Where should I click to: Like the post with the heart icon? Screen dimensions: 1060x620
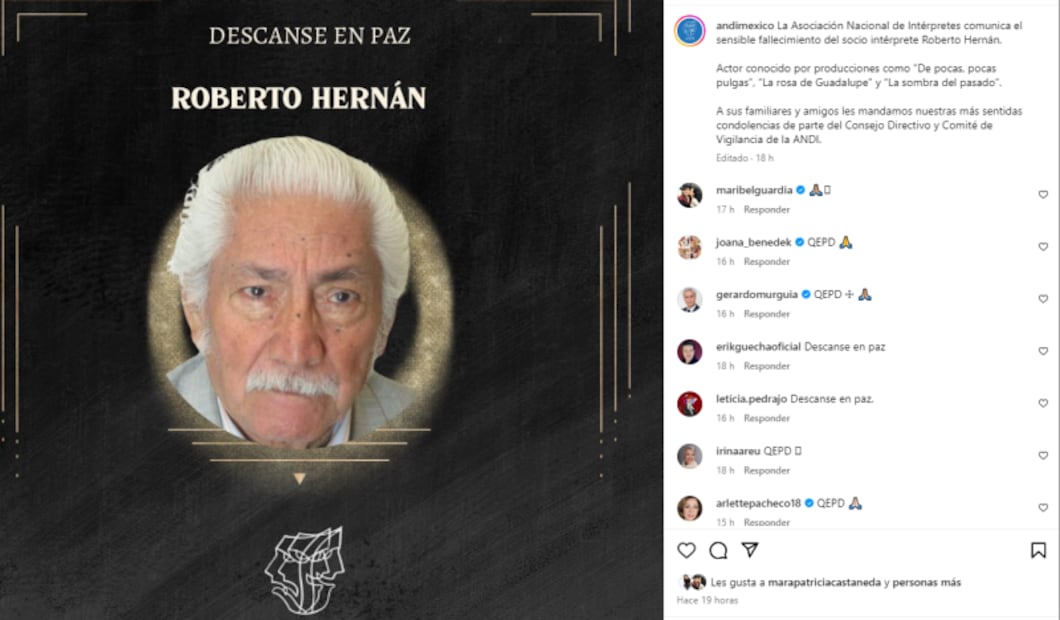tap(686, 550)
